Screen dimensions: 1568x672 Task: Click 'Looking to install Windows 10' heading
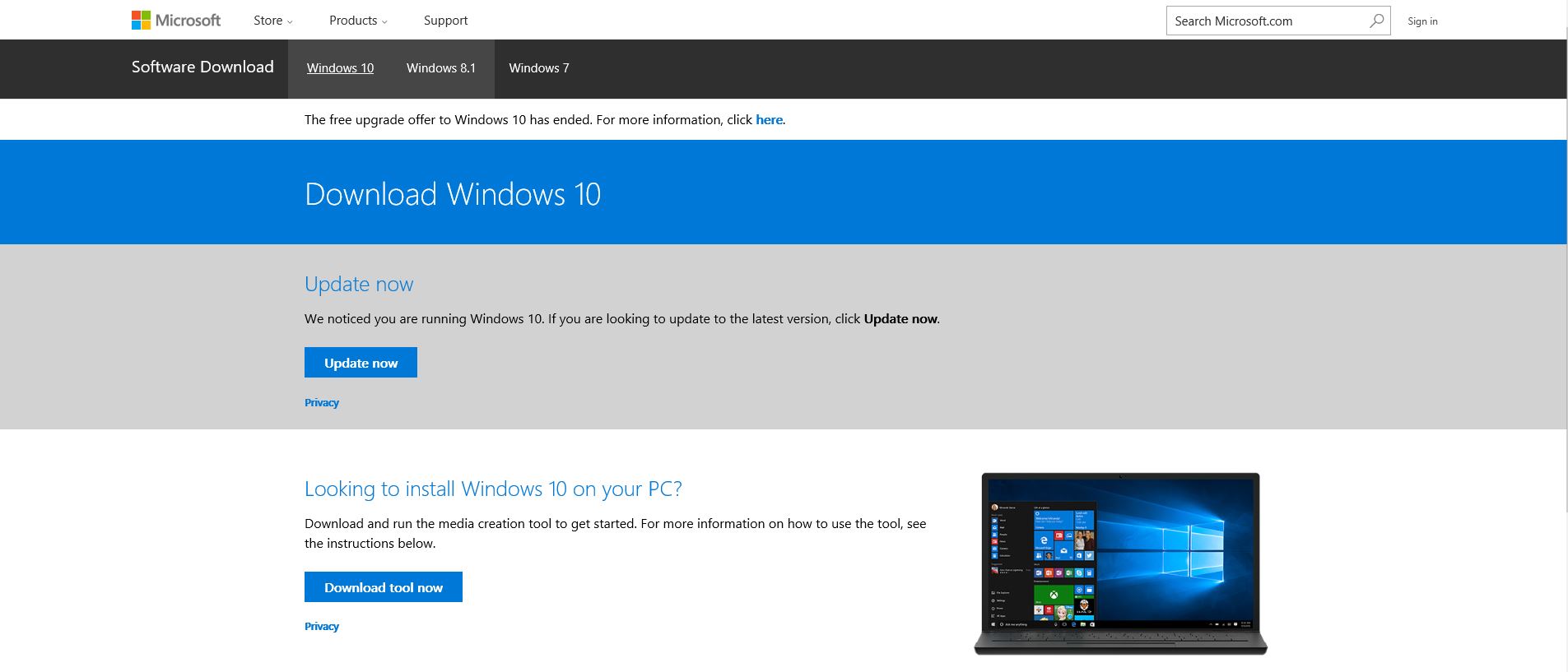tap(493, 489)
